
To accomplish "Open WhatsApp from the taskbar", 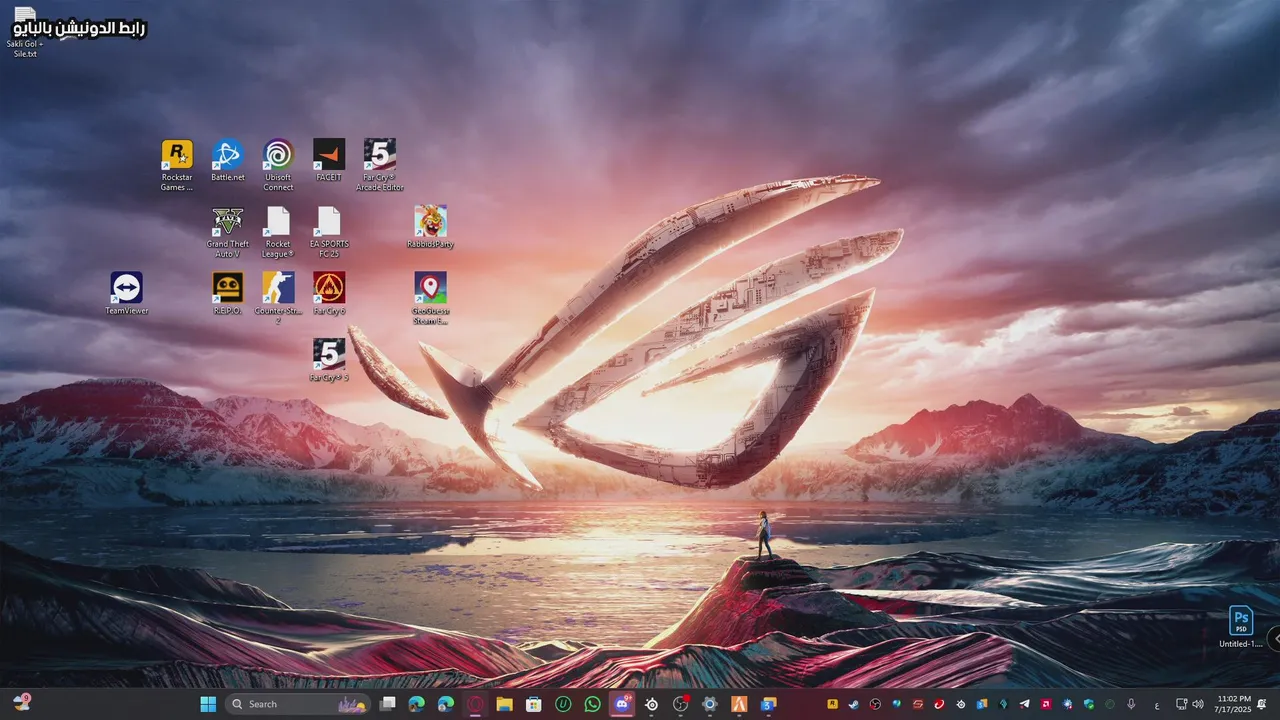I will click(593, 704).
